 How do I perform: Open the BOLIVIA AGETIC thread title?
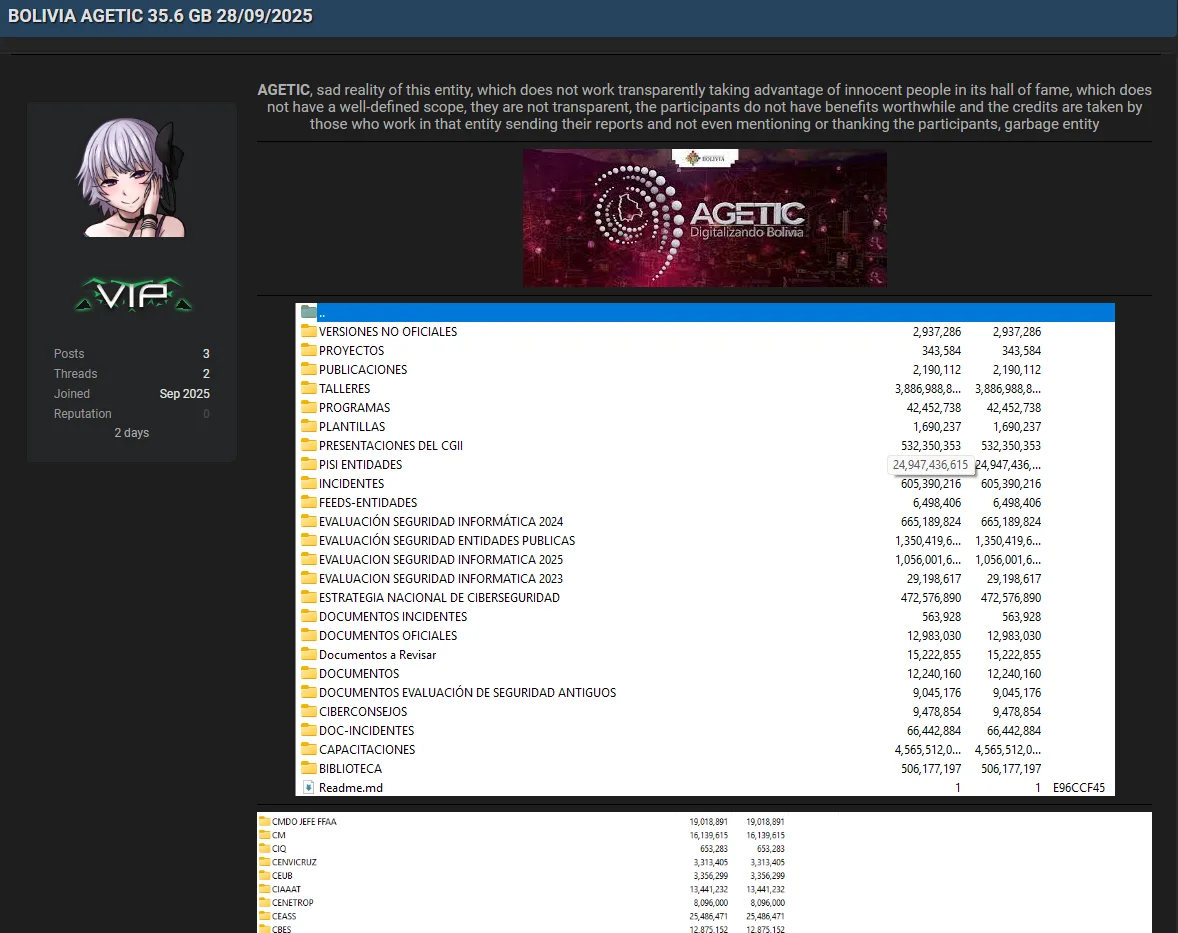[x=160, y=16]
